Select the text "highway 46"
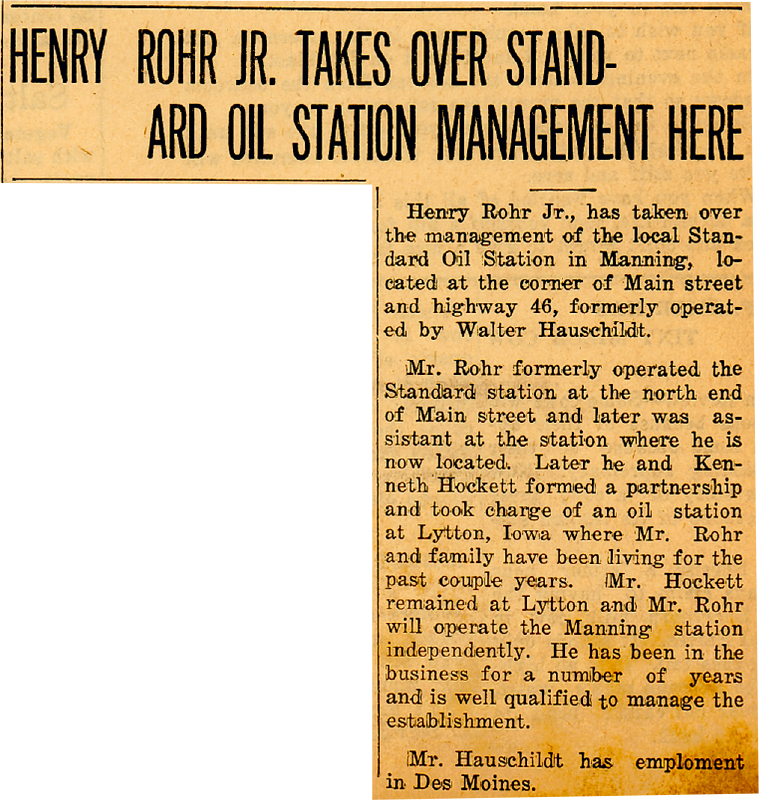 point(482,307)
